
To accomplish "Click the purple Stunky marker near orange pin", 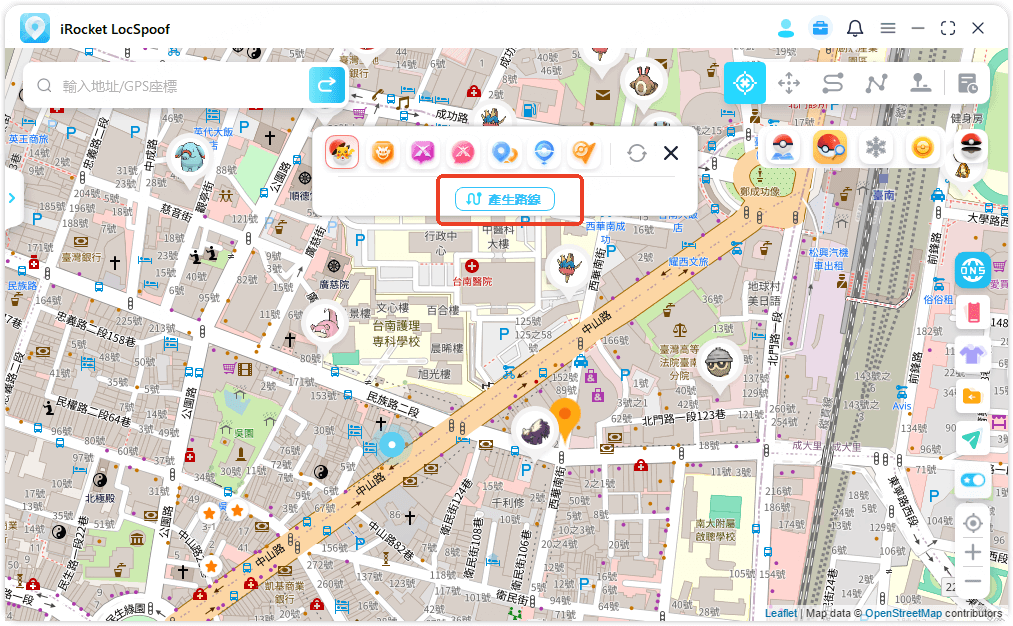I will coord(535,432).
